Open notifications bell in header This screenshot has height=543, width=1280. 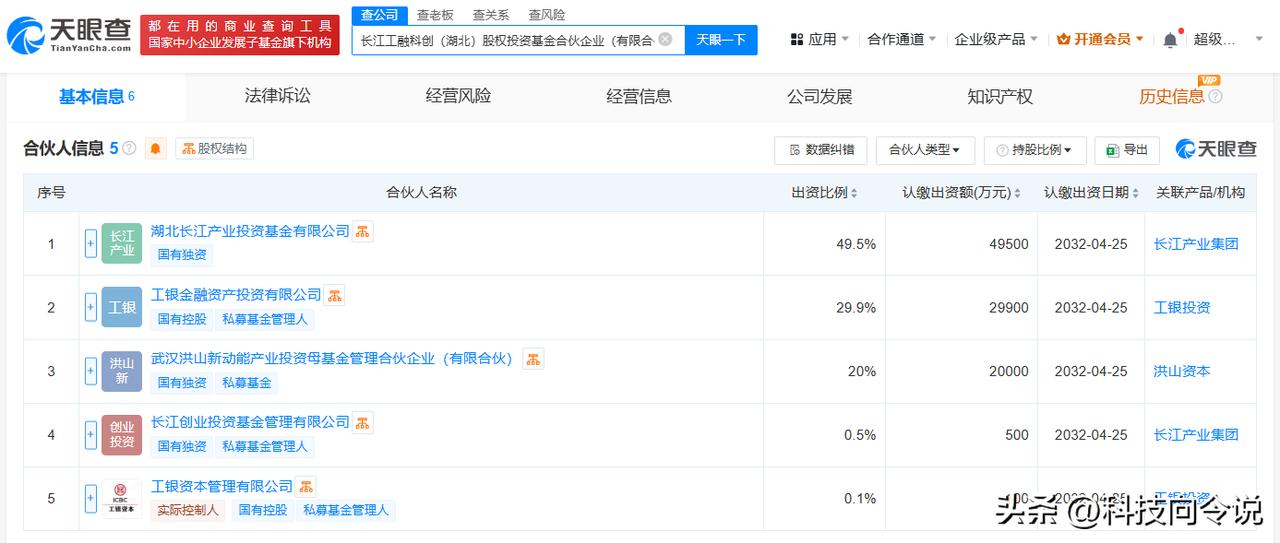tap(1170, 39)
